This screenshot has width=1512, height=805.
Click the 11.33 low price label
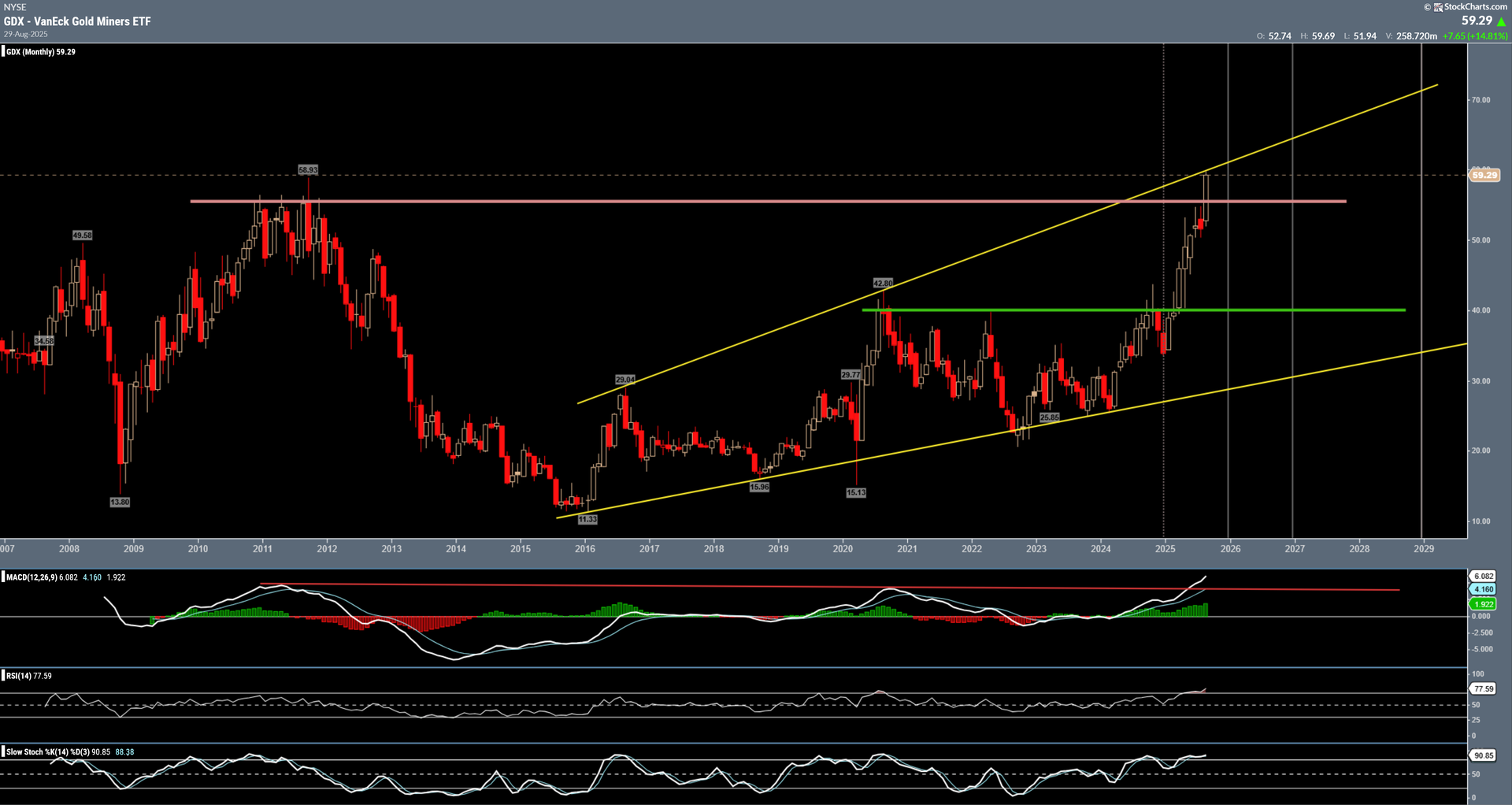coord(587,519)
